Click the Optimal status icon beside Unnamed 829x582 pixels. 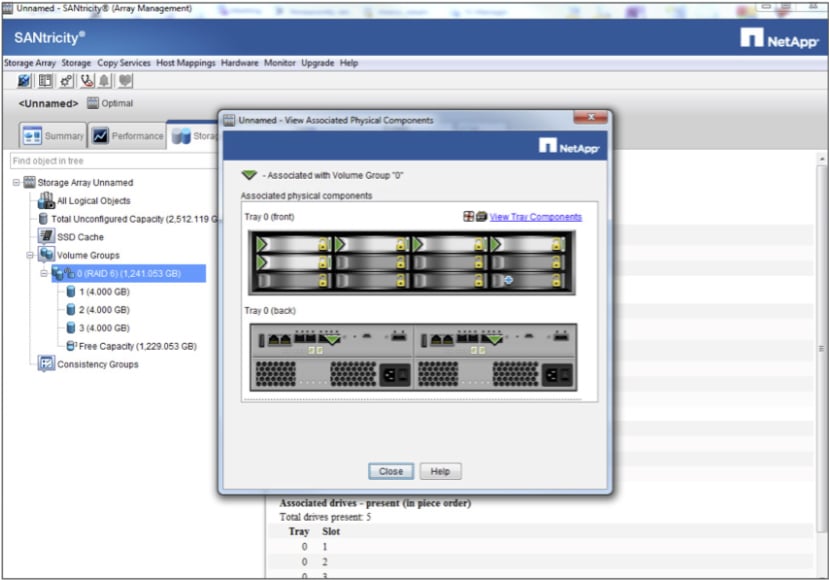(93, 103)
